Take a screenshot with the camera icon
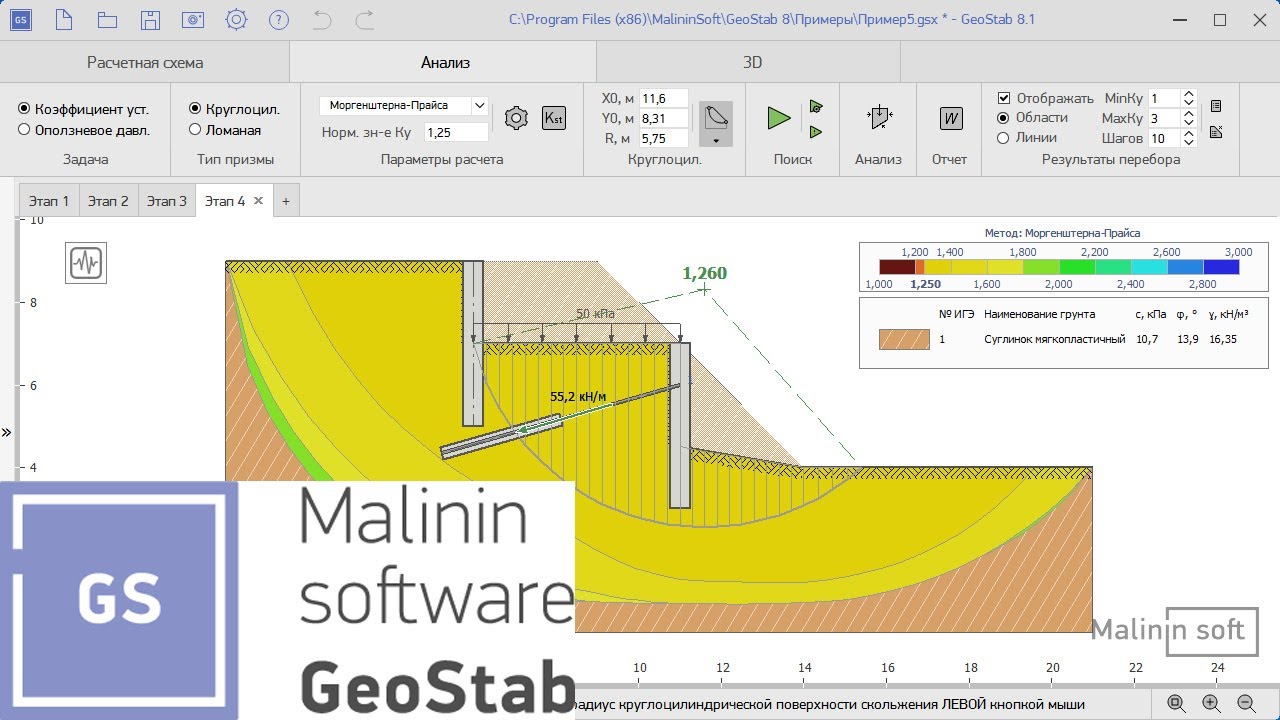Image resolution: width=1280 pixels, height=720 pixels. [193, 19]
